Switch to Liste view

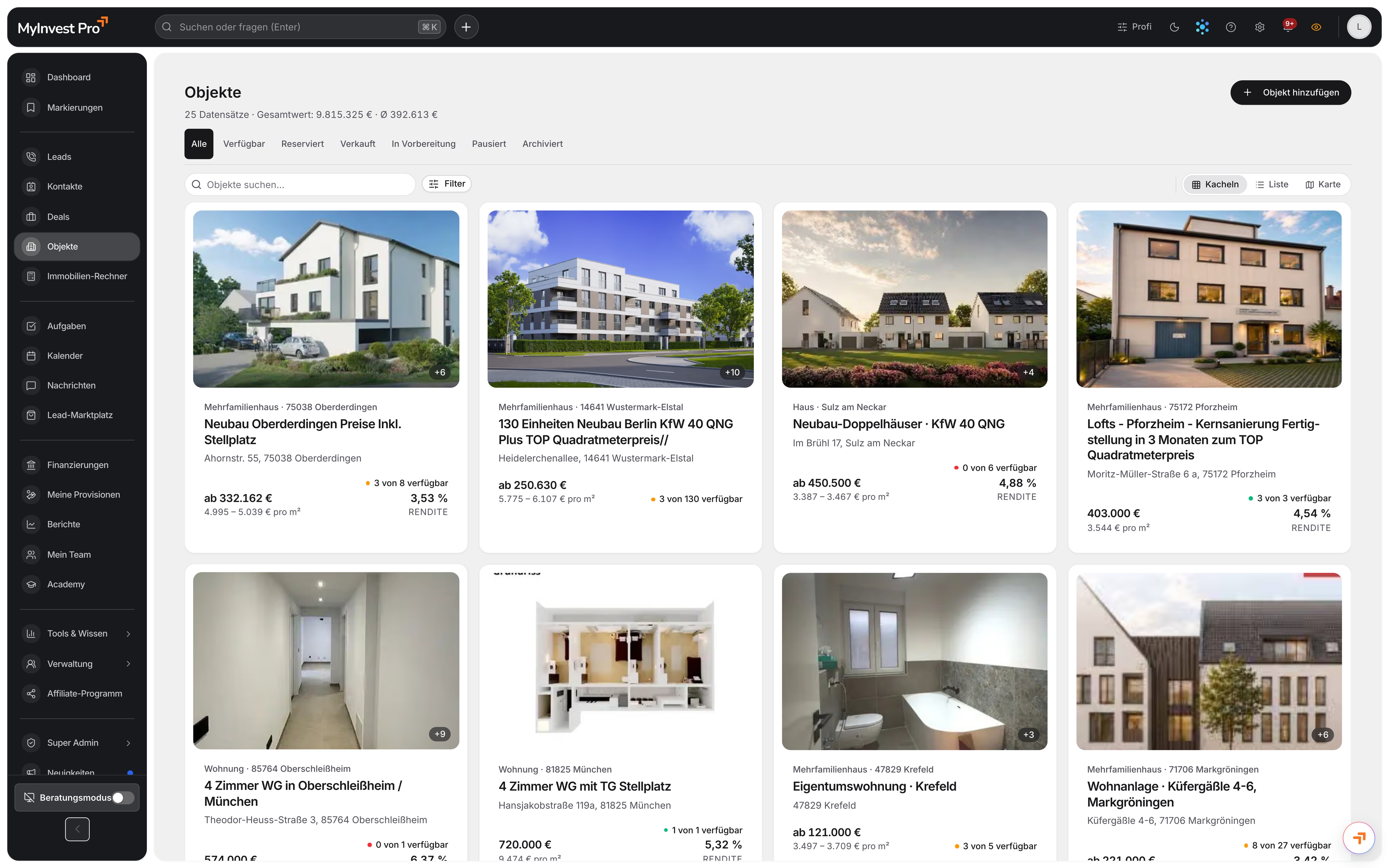[1272, 184]
